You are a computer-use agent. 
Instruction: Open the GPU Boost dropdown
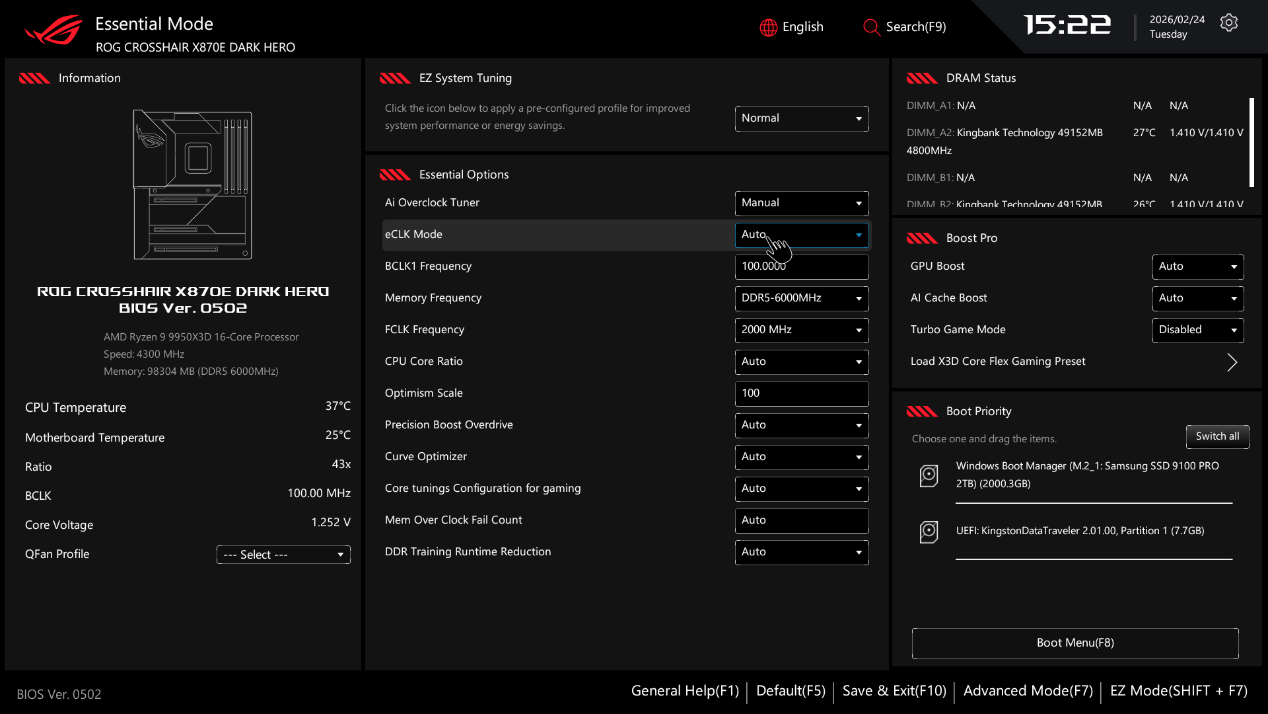pos(1197,267)
